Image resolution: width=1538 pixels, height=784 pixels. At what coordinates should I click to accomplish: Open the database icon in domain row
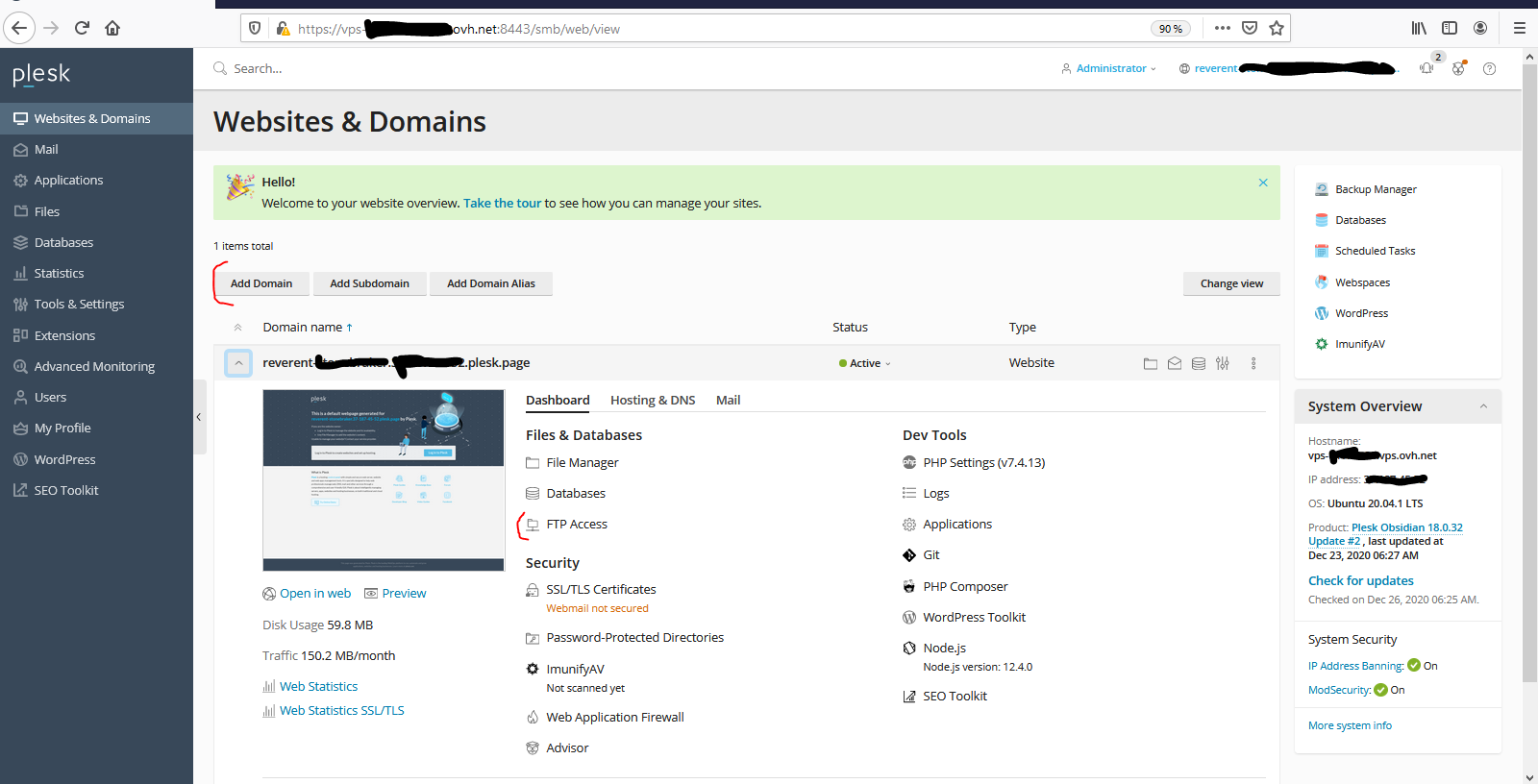[x=1199, y=363]
